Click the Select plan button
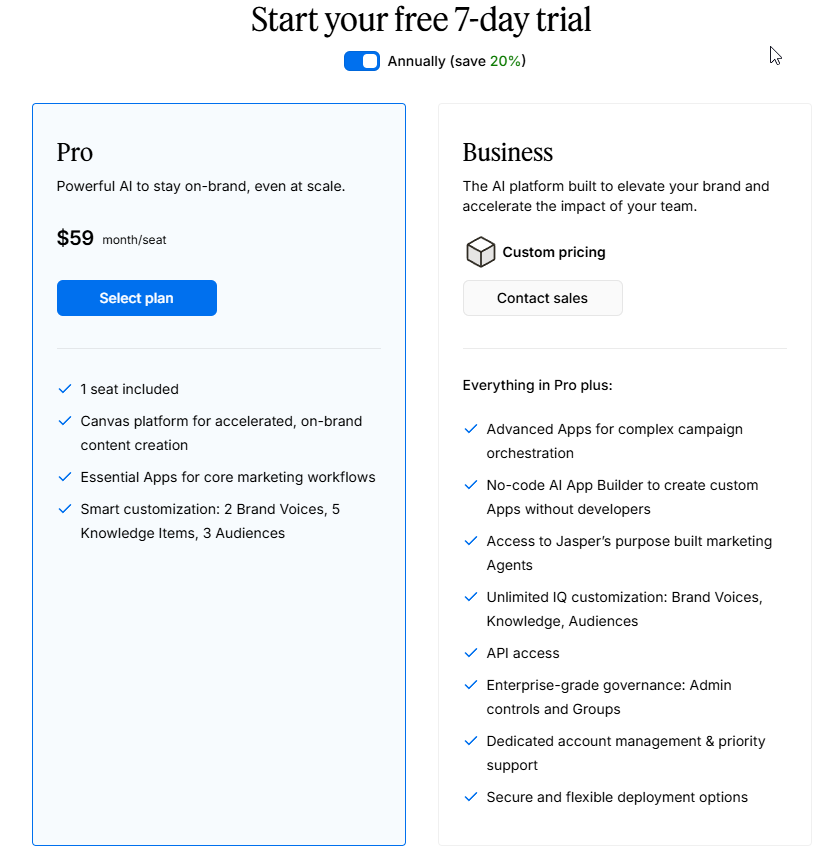This screenshot has height=854, width=839. point(137,298)
